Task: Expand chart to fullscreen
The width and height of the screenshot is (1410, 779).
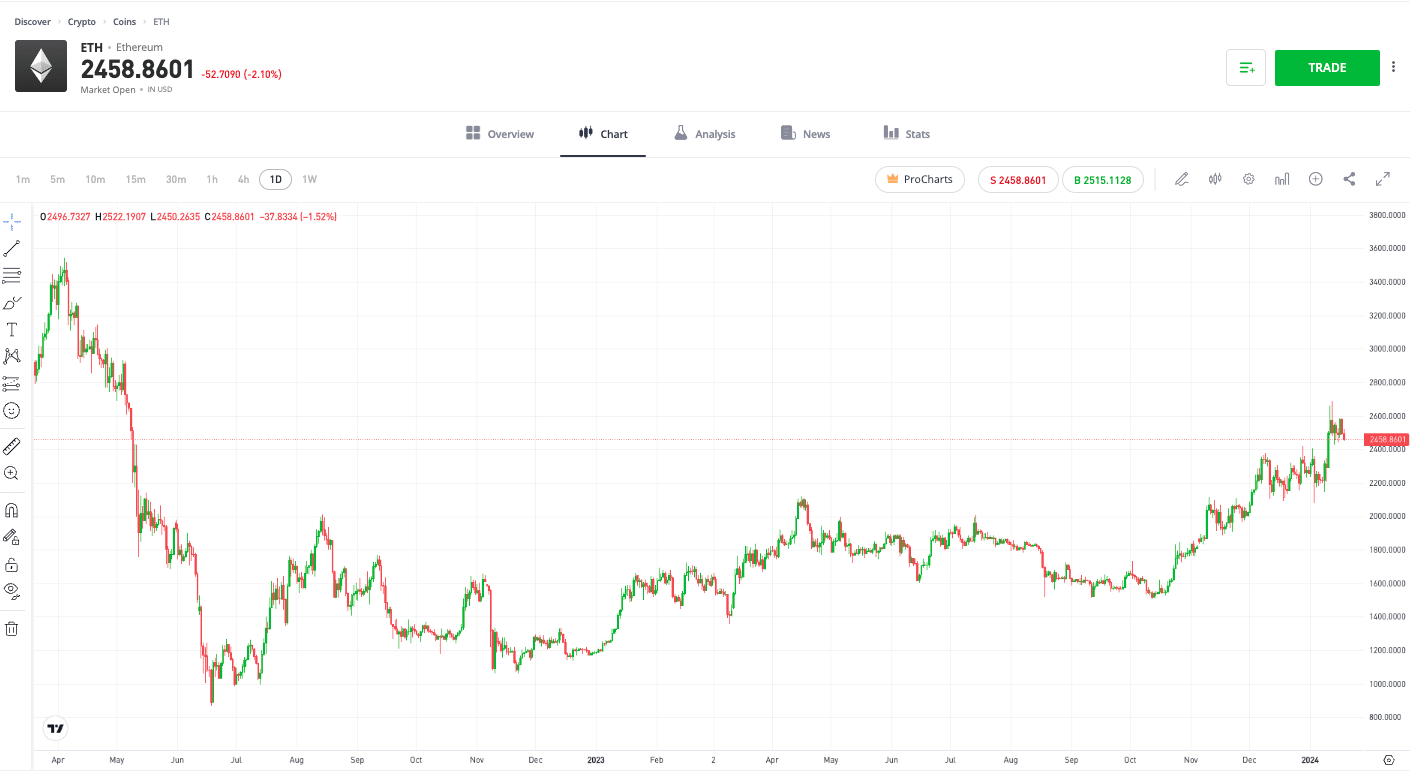Action: point(1383,179)
